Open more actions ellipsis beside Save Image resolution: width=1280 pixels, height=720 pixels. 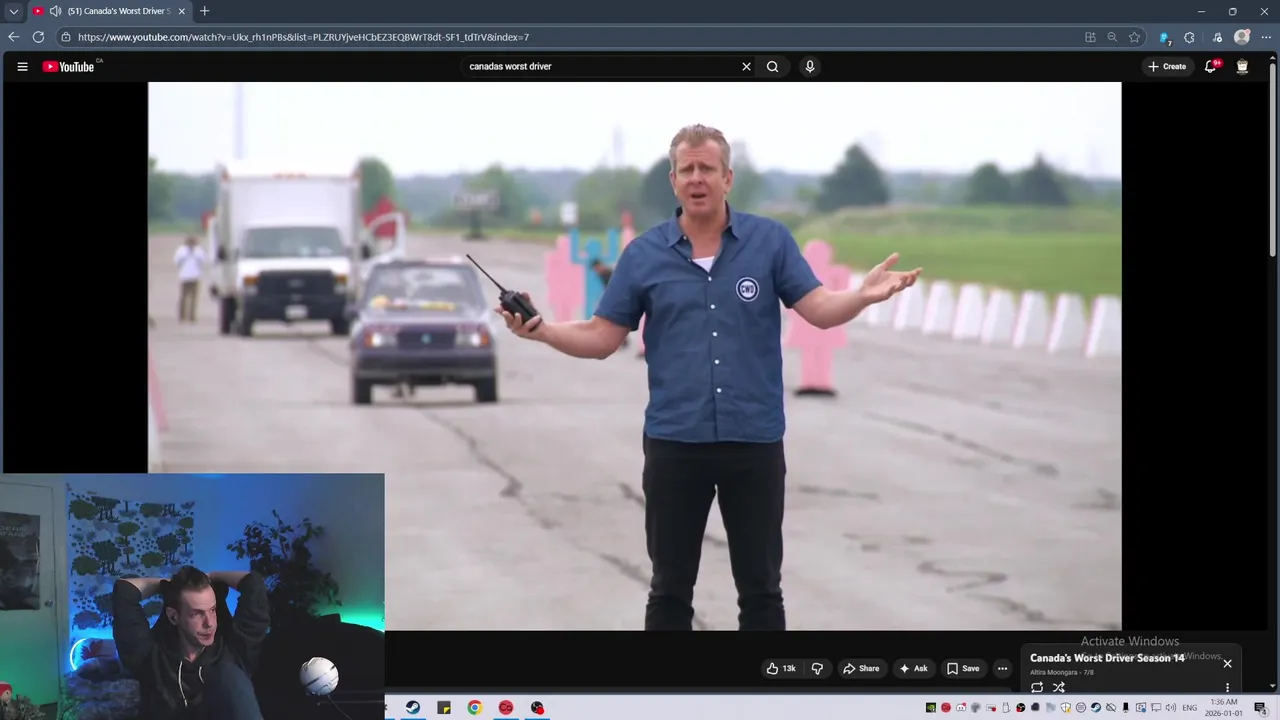[x=1002, y=668]
